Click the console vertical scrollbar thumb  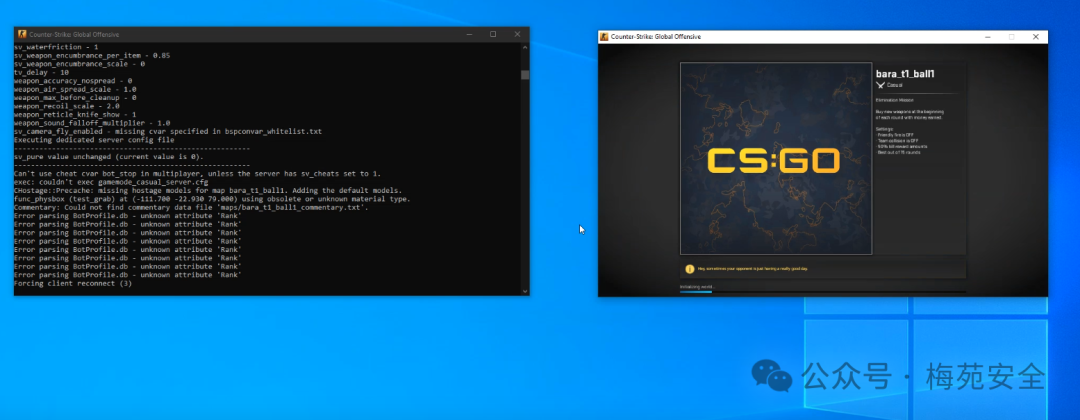pyautogui.click(x=525, y=75)
